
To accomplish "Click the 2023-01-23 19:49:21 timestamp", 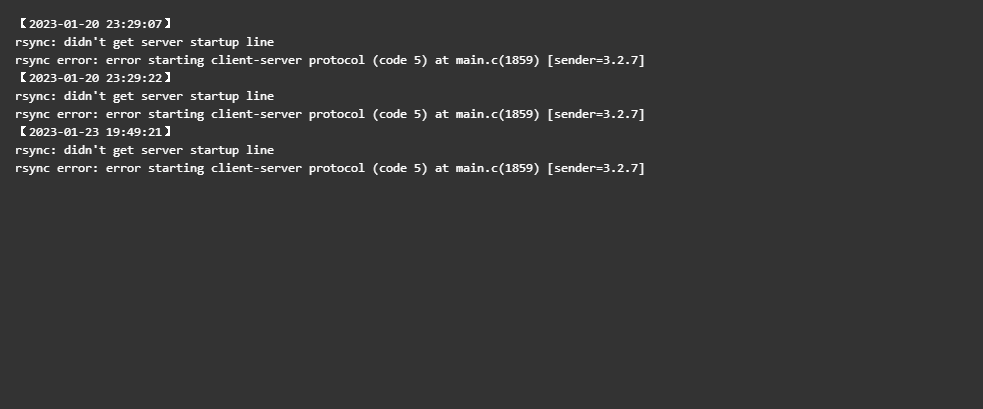I will (x=95, y=132).
